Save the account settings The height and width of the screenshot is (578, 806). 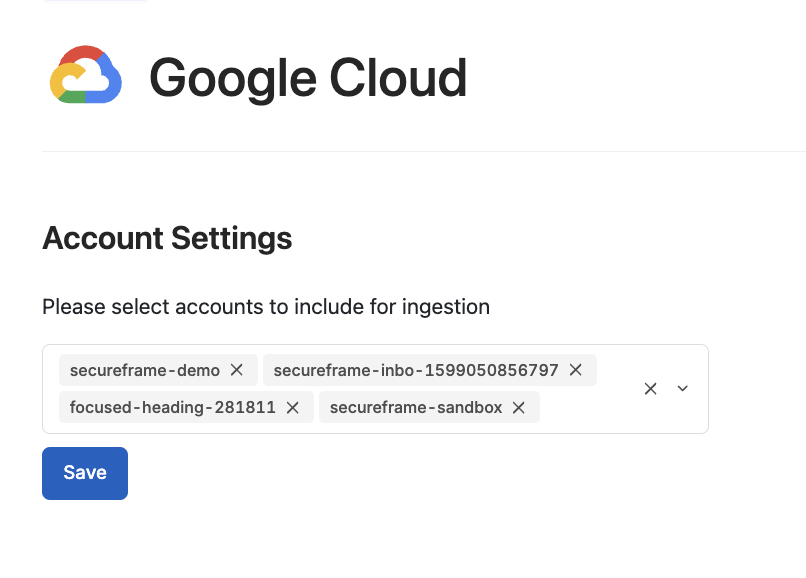coord(85,473)
